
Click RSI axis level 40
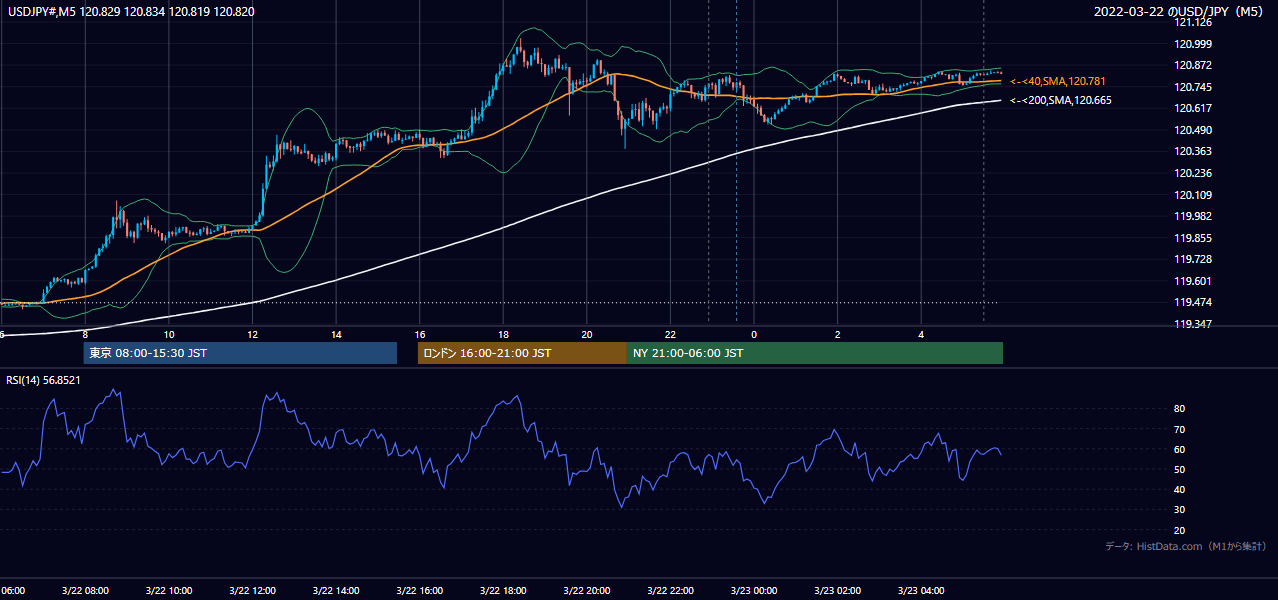tap(1180, 489)
